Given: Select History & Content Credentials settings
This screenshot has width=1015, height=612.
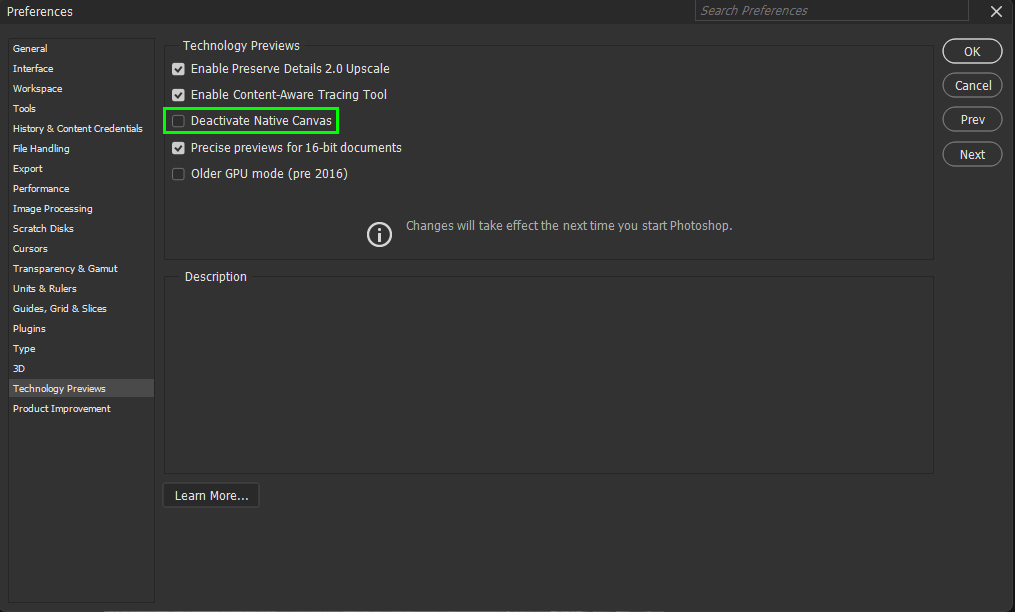Looking at the screenshot, I should pos(77,128).
